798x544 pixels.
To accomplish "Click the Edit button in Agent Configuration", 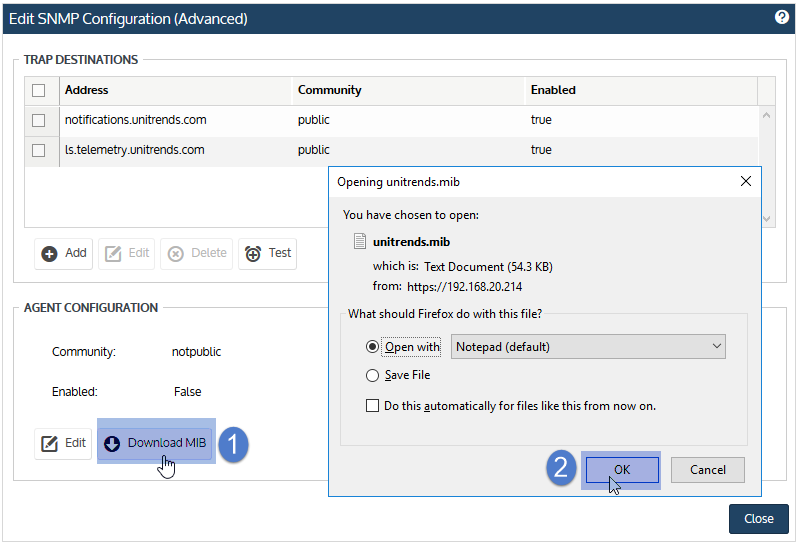I will click(63, 443).
